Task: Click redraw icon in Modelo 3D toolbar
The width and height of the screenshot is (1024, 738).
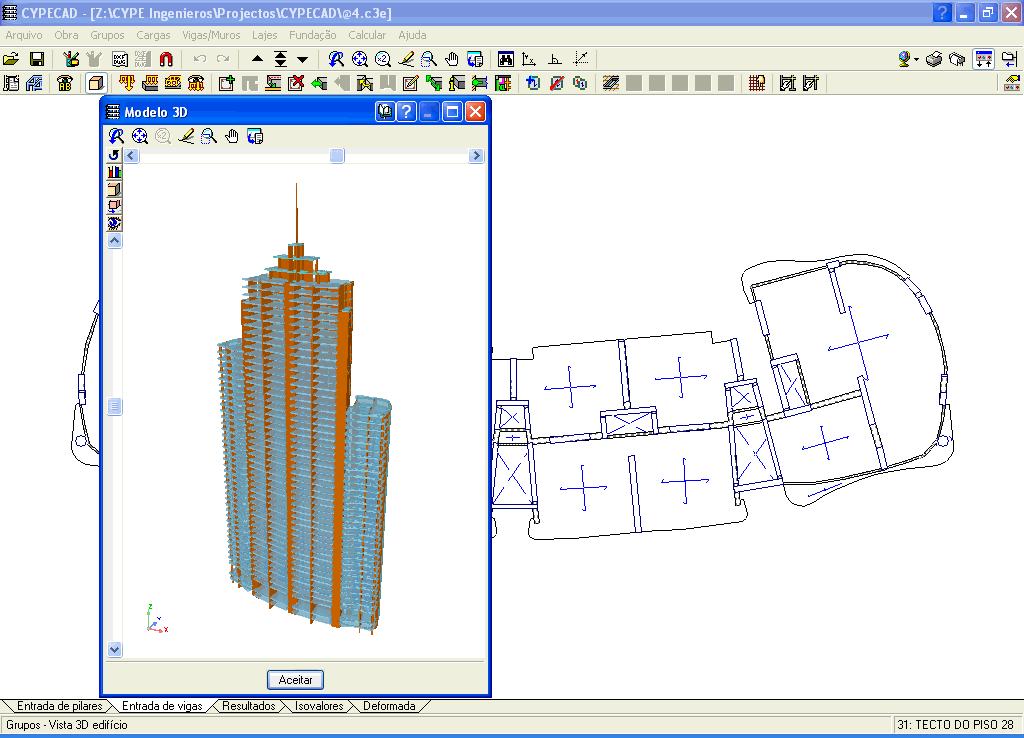Action: tap(116, 136)
